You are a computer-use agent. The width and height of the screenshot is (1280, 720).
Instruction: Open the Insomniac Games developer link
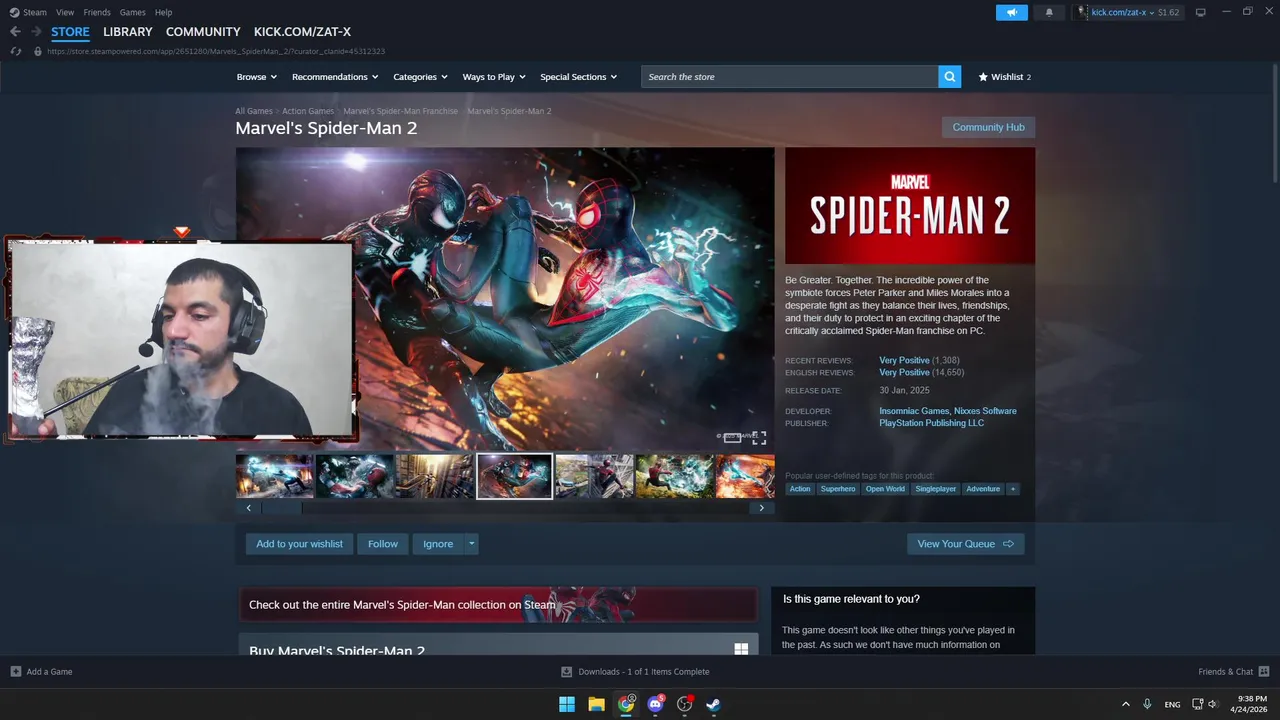point(914,411)
